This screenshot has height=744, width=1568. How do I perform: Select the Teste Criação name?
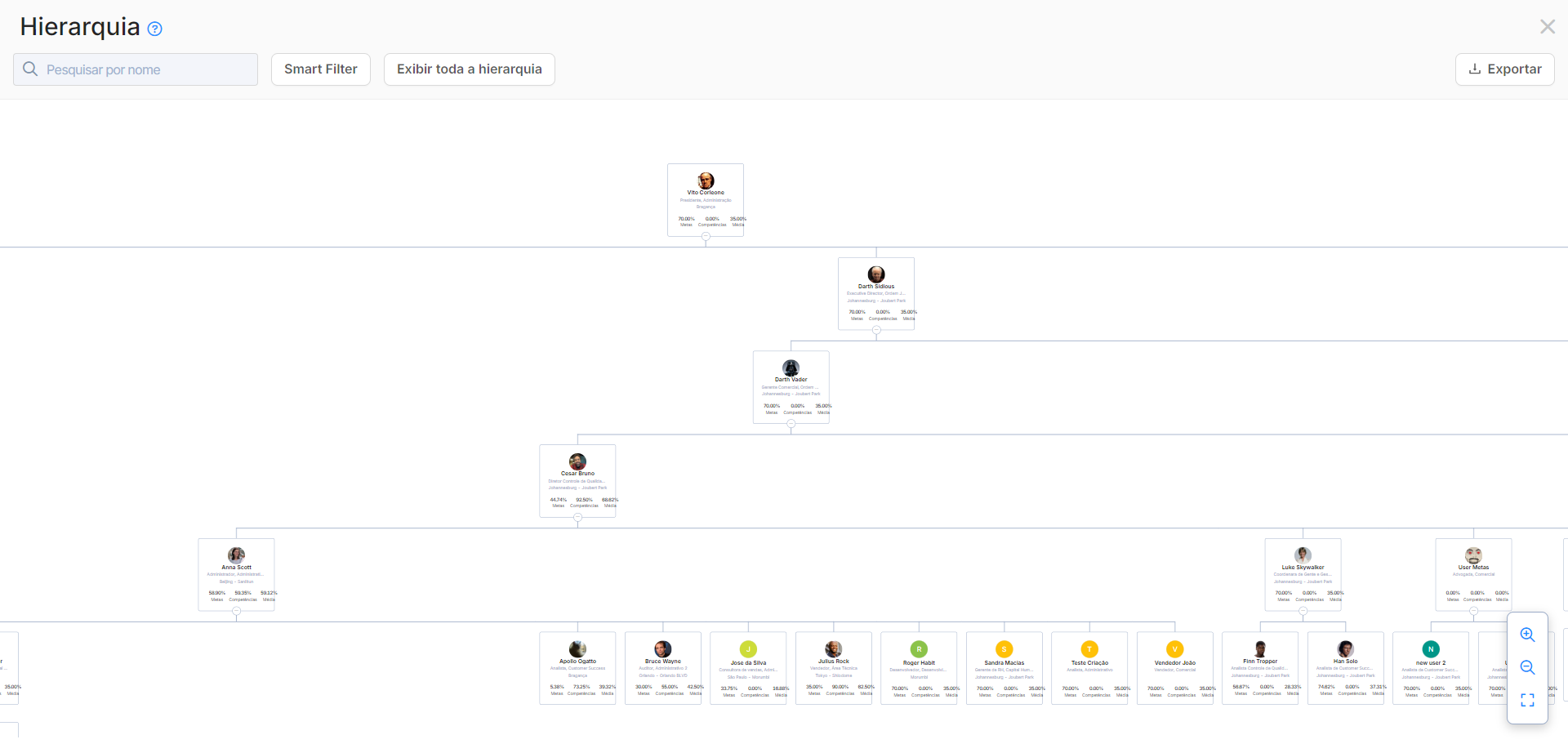click(1089, 663)
